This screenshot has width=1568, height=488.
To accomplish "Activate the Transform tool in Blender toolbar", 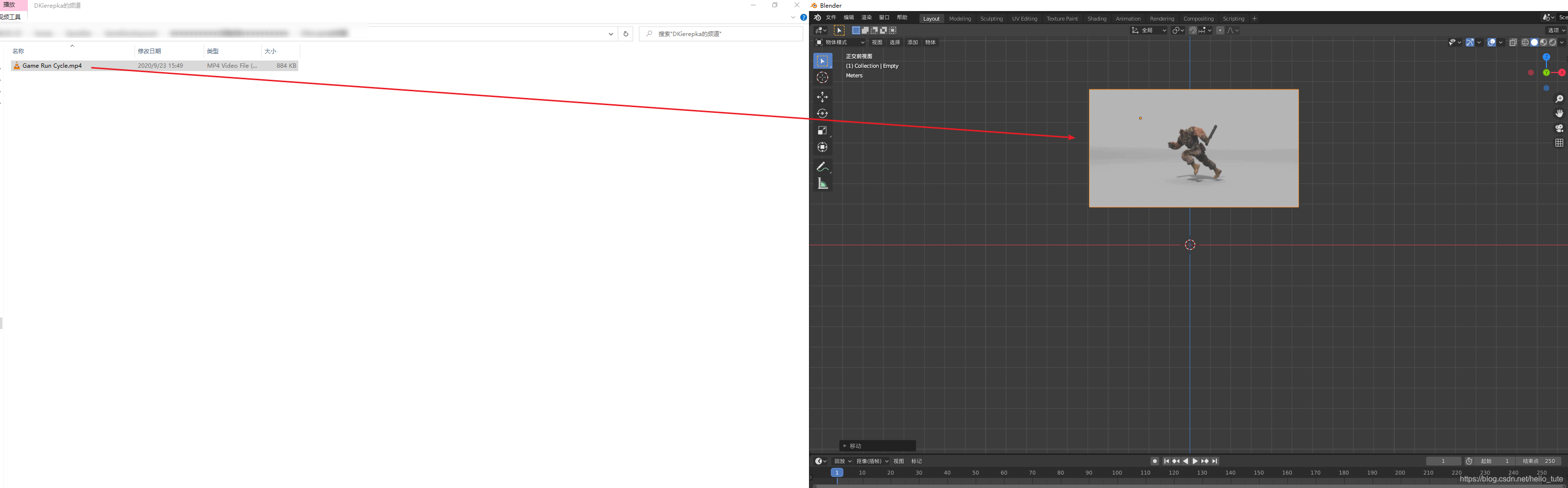I will point(822,147).
